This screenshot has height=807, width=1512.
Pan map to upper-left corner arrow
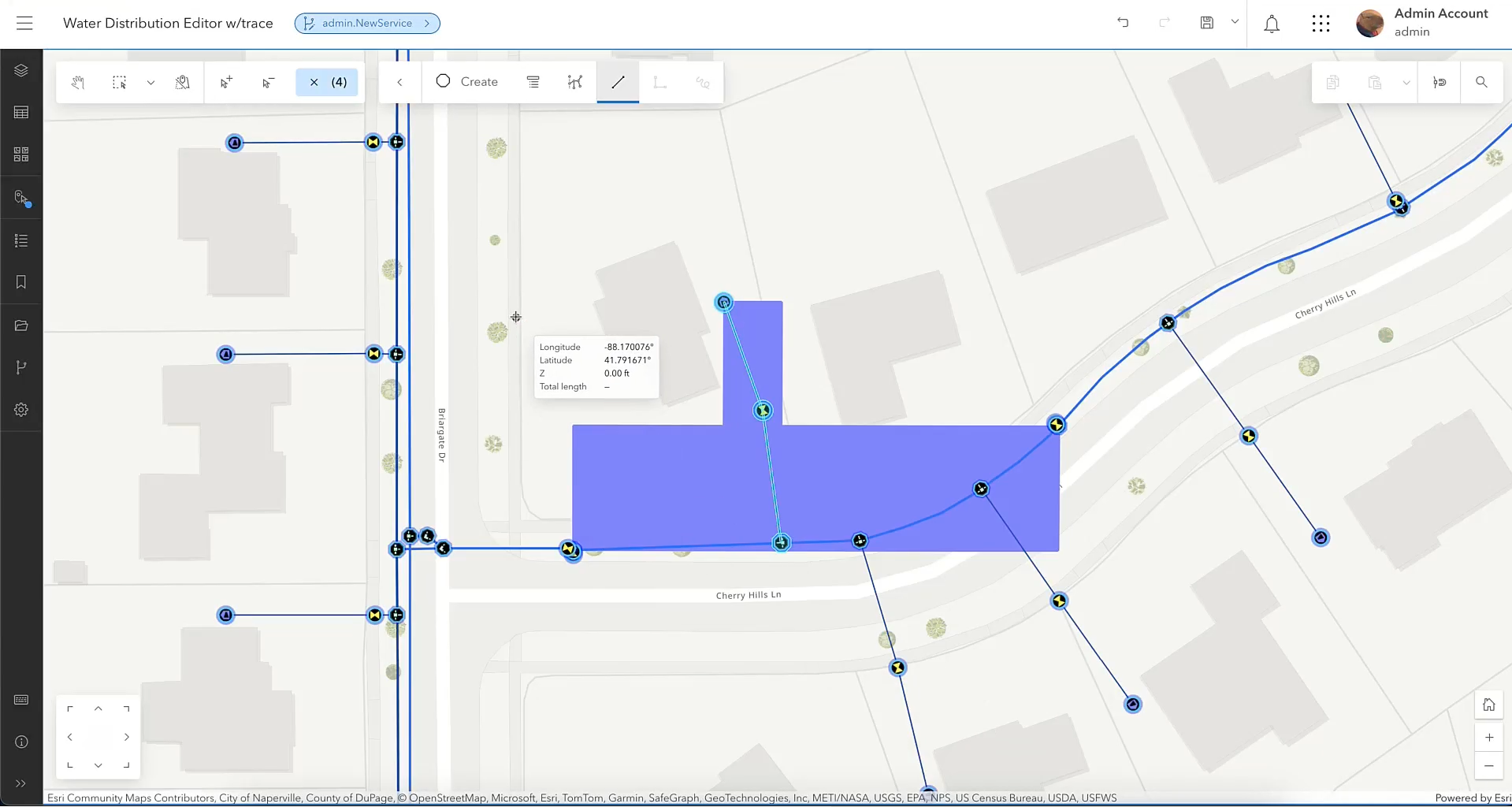70,708
